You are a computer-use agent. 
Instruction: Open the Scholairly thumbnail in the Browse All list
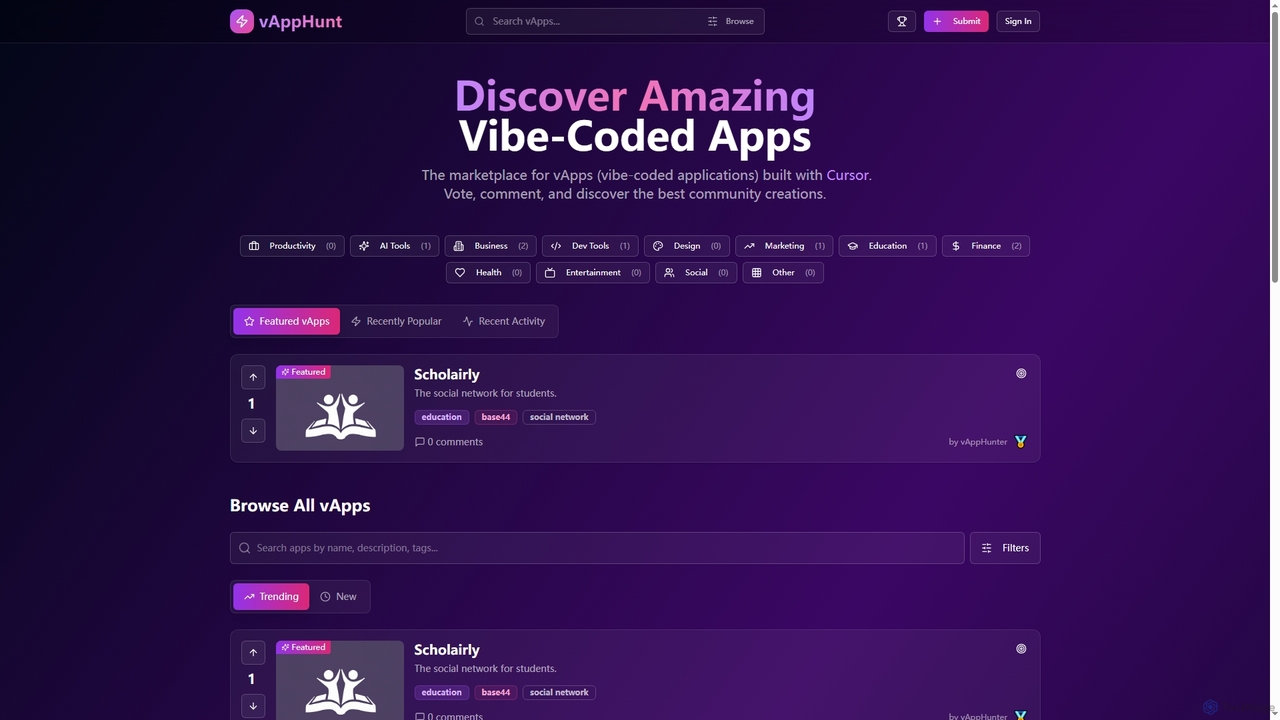pyautogui.click(x=340, y=680)
